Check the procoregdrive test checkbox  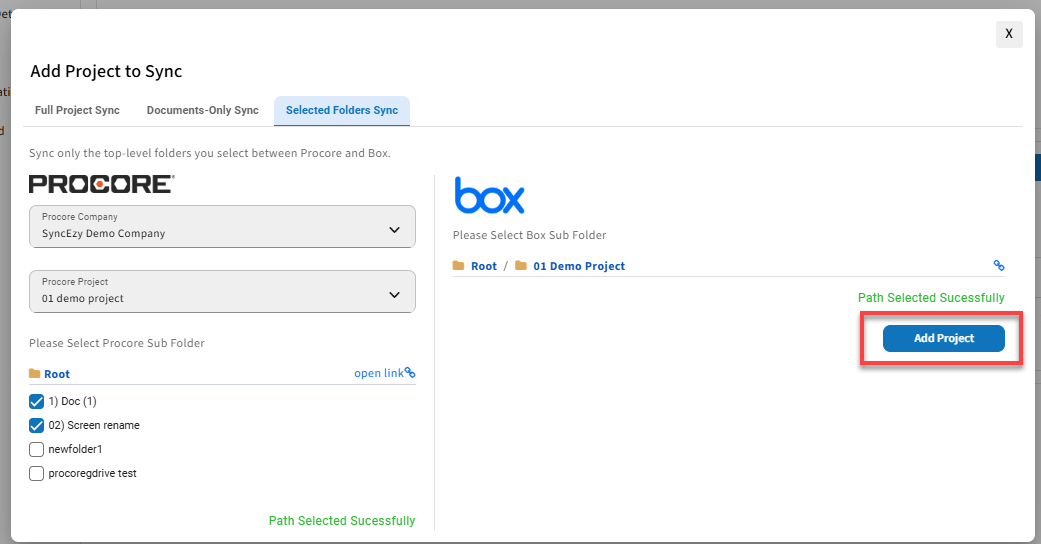[x=37, y=473]
